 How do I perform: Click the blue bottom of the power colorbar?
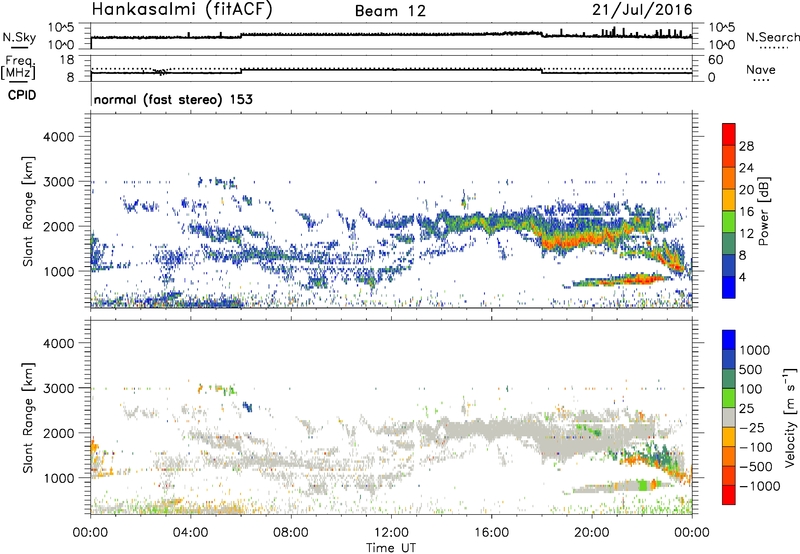coord(729,288)
